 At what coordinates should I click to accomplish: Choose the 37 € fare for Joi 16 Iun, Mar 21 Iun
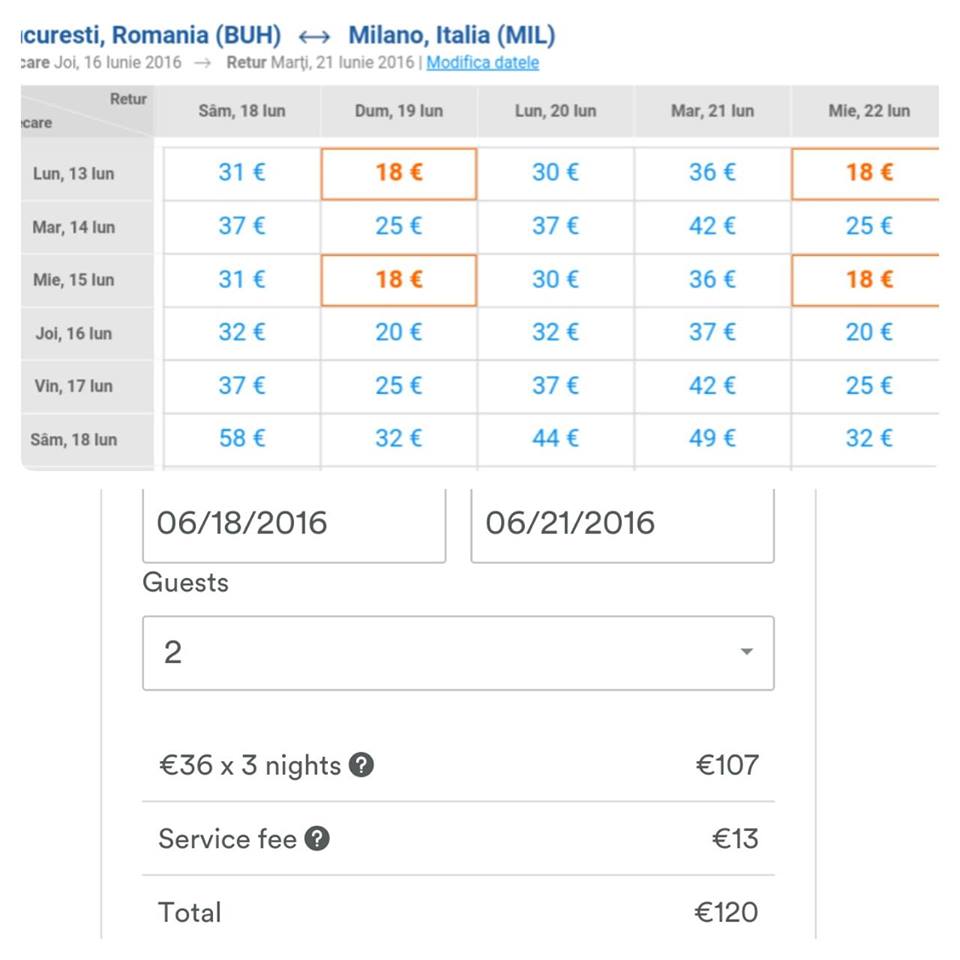712,333
